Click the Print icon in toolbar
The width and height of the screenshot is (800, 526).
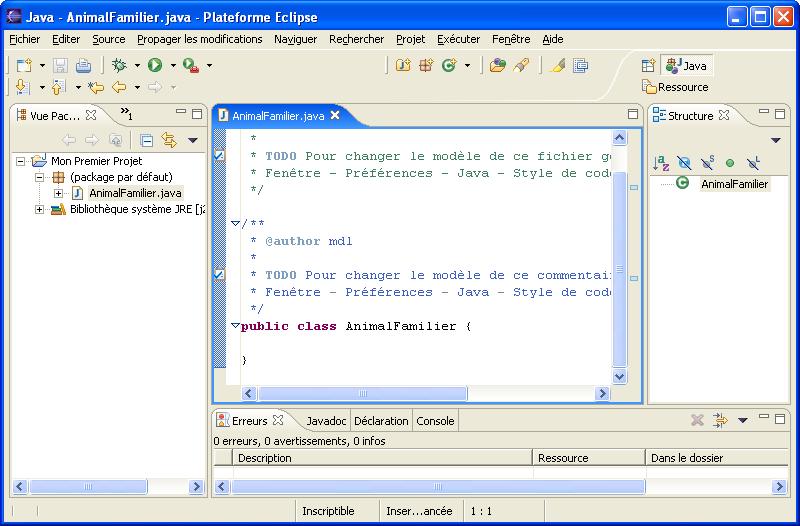84,65
